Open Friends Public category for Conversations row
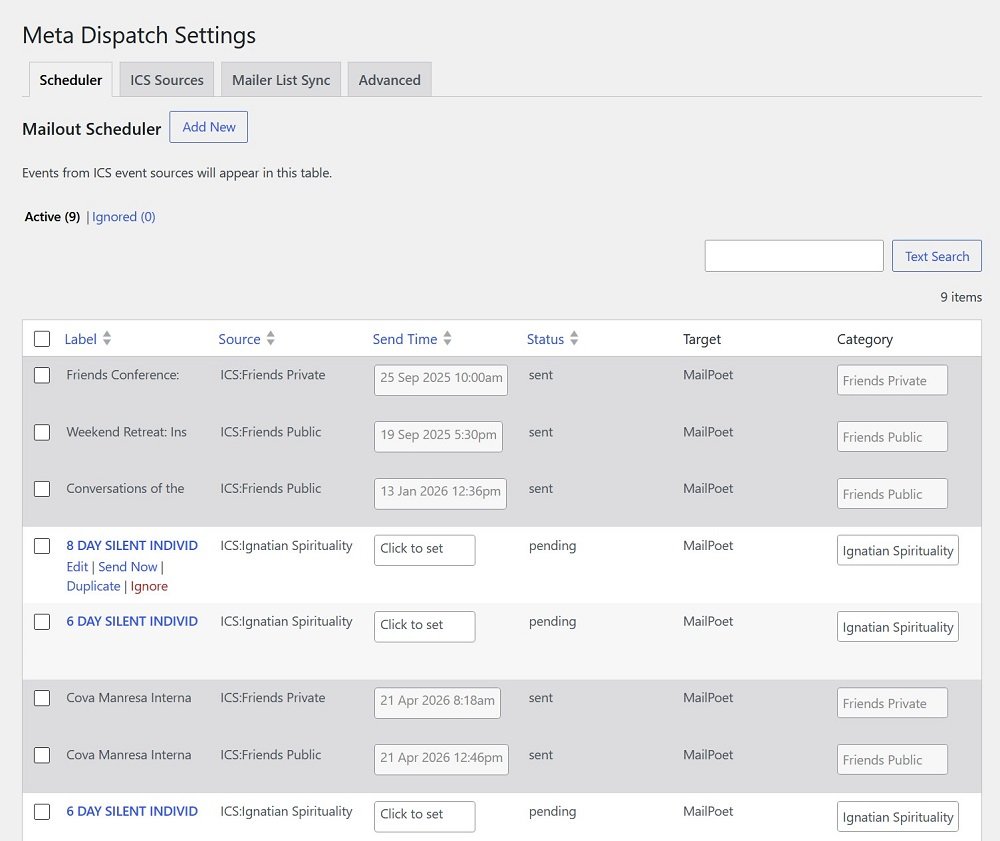The width and height of the screenshot is (1000, 841). point(892,494)
